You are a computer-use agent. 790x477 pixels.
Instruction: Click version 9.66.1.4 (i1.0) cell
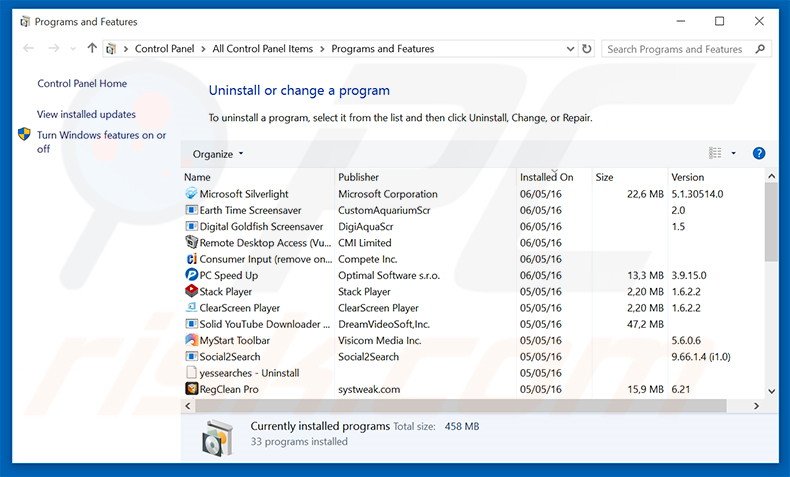point(701,357)
